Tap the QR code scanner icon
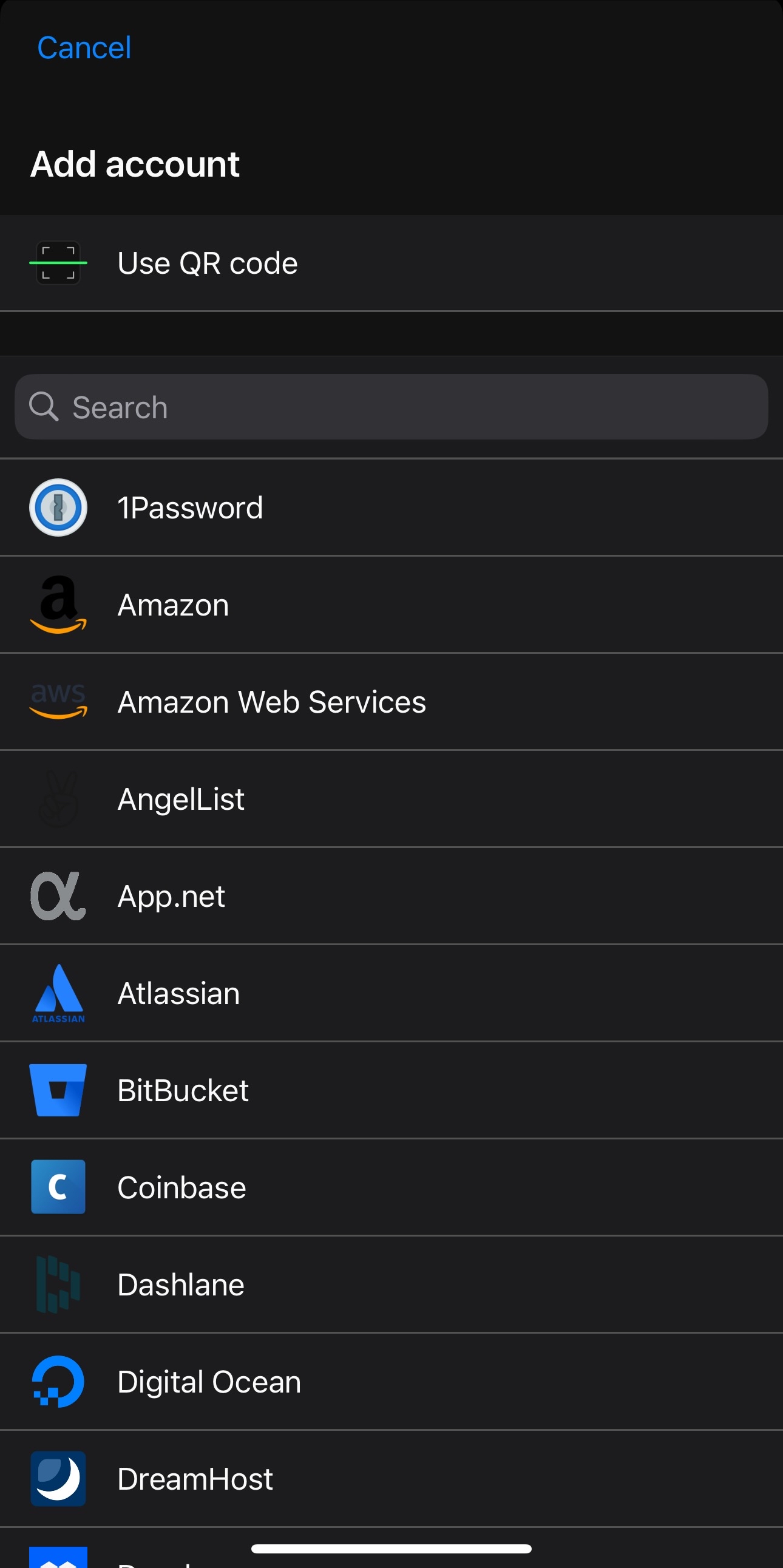 [x=58, y=263]
